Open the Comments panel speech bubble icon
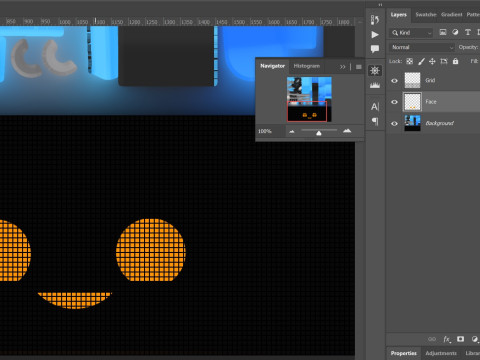The height and width of the screenshot is (360, 480). 375,49
